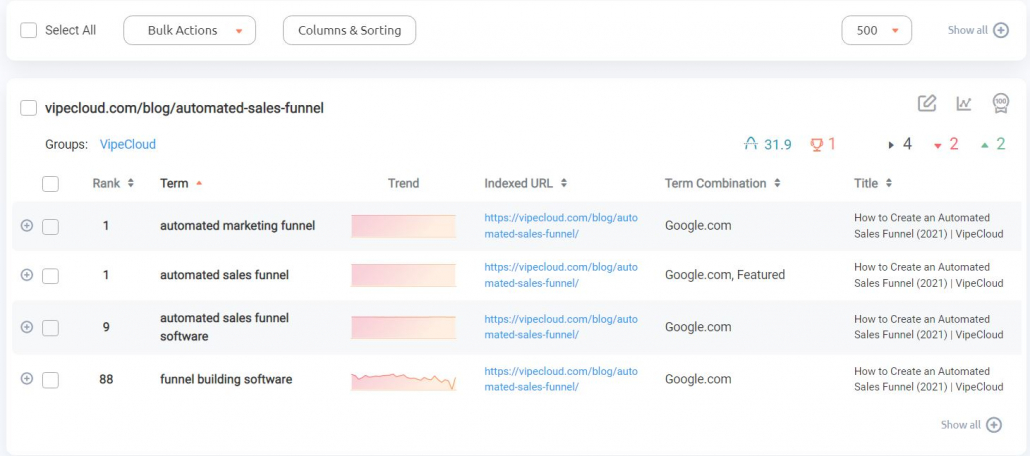Toggle the Select All checkbox
The height and width of the screenshot is (456, 1030).
click(28, 30)
